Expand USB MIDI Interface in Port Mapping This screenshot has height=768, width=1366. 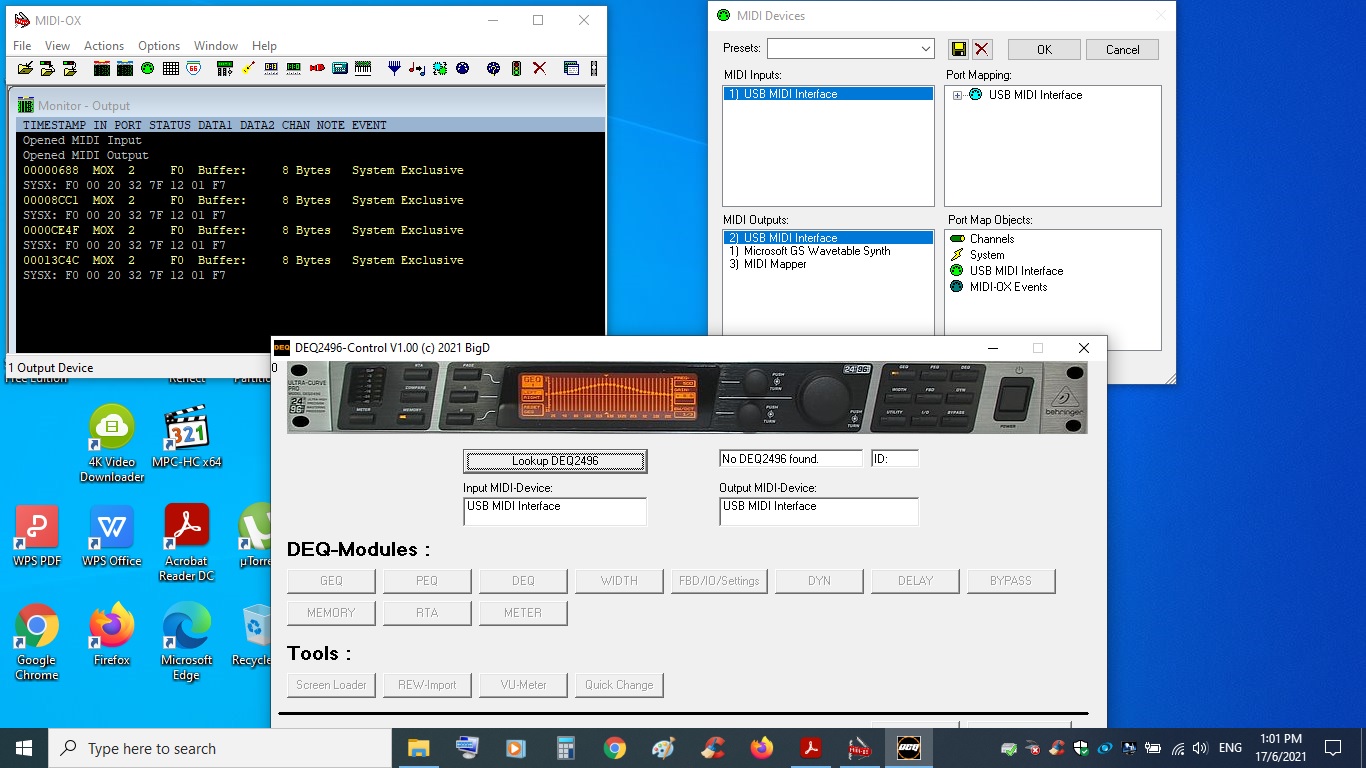pos(957,95)
